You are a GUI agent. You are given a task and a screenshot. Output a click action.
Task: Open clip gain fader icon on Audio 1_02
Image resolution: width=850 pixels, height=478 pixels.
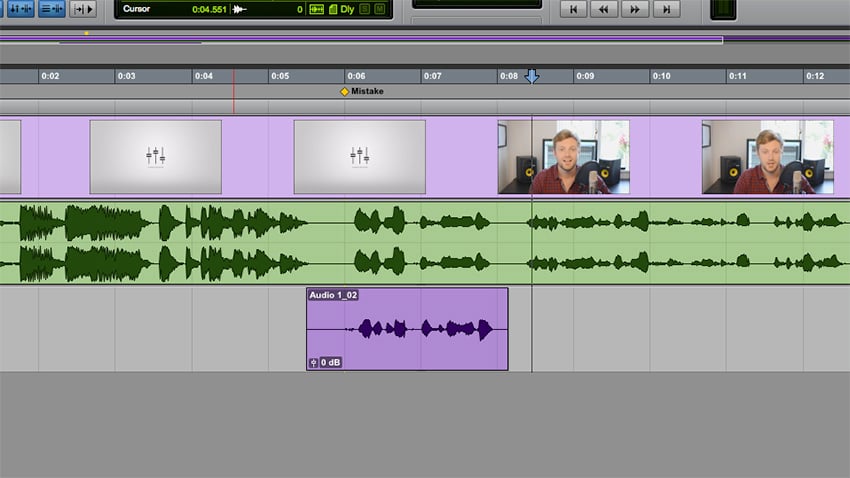313,363
